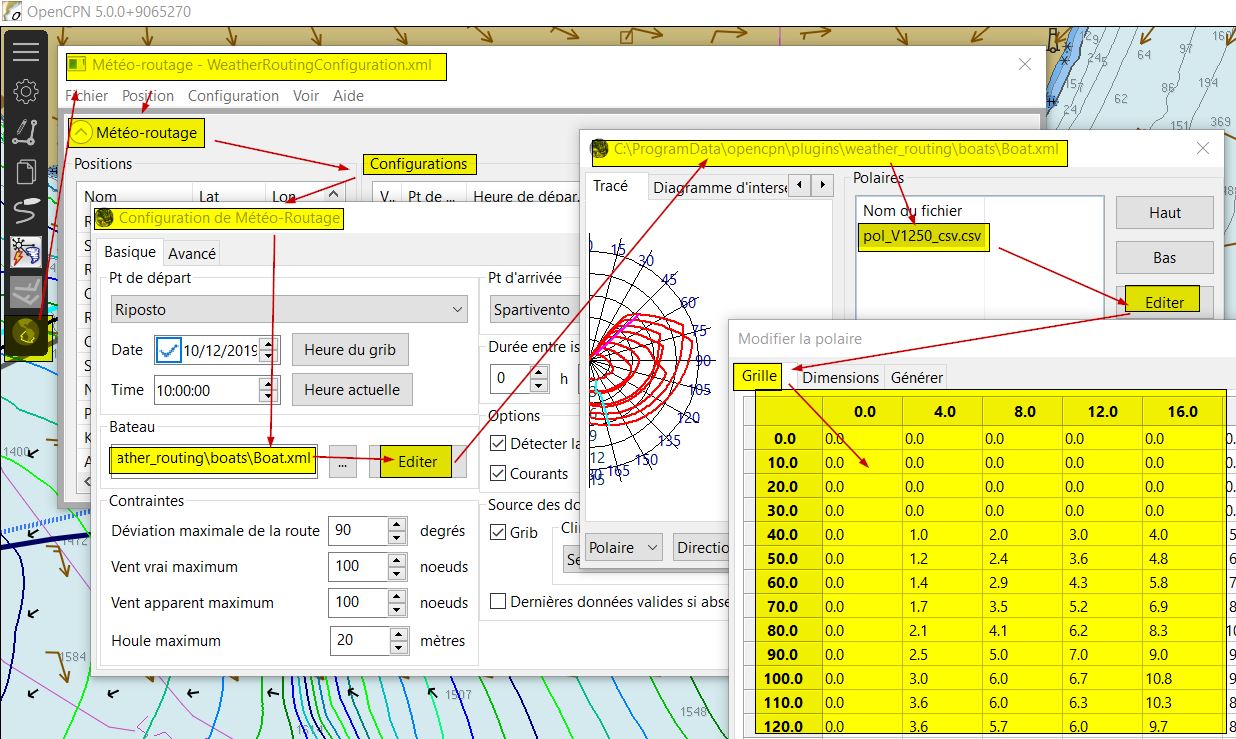This screenshot has width=1236, height=739.
Task: Switch to the Avancé tab
Action: coord(192,253)
